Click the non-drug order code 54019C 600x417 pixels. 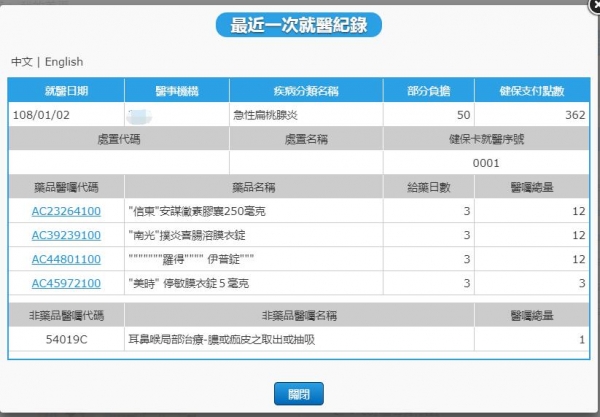coord(66,340)
